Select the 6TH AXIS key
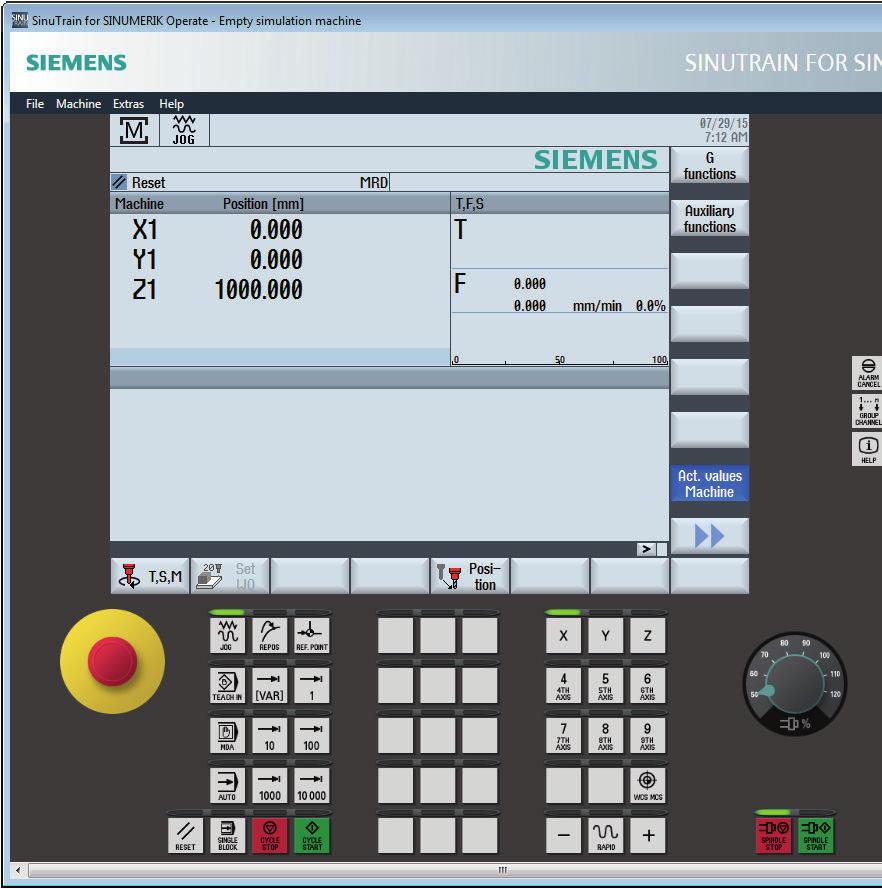Viewport: 882px width, 889px height. coord(647,685)
